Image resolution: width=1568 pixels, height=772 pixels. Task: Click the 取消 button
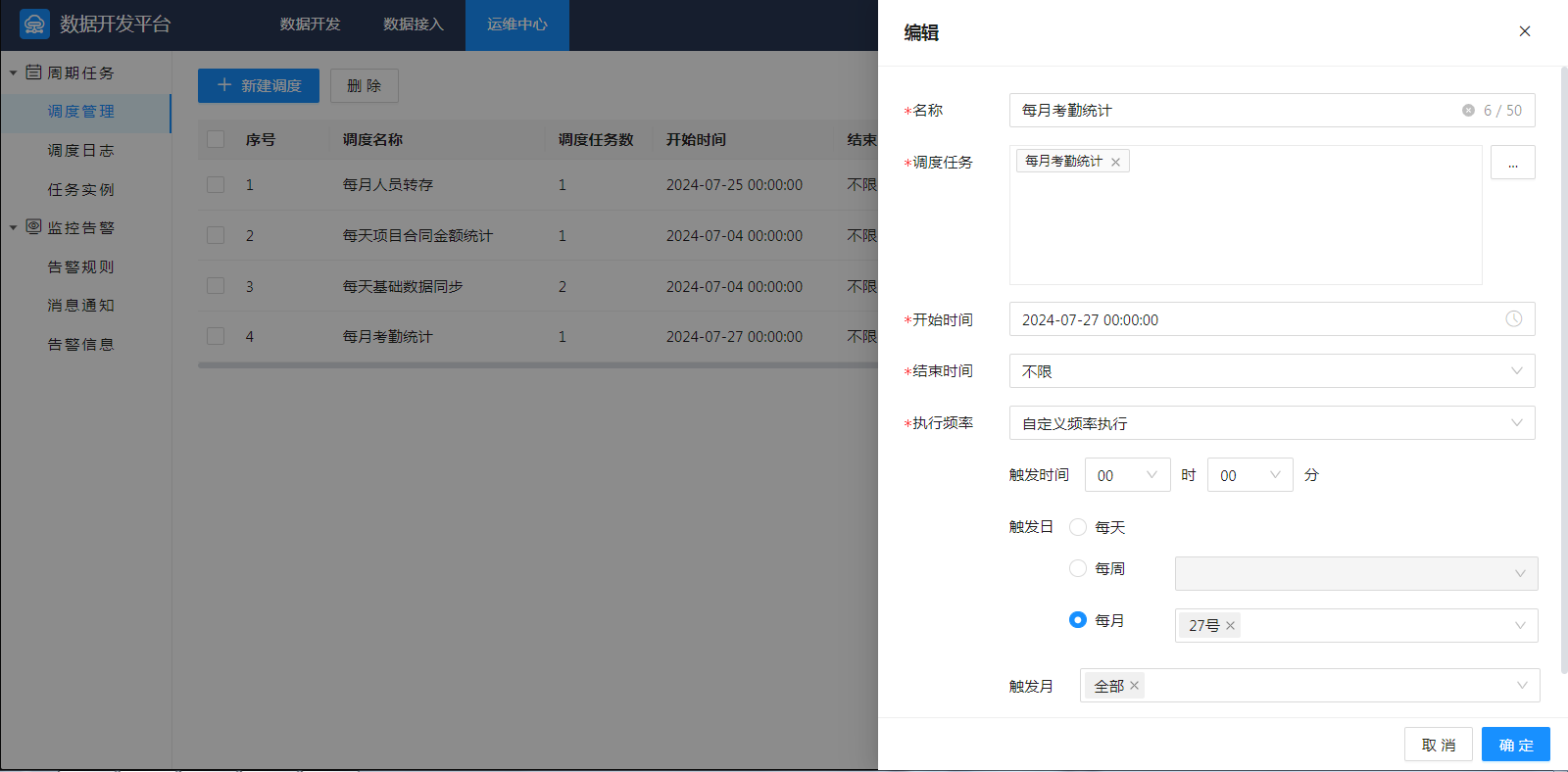tap(1438, 745)
